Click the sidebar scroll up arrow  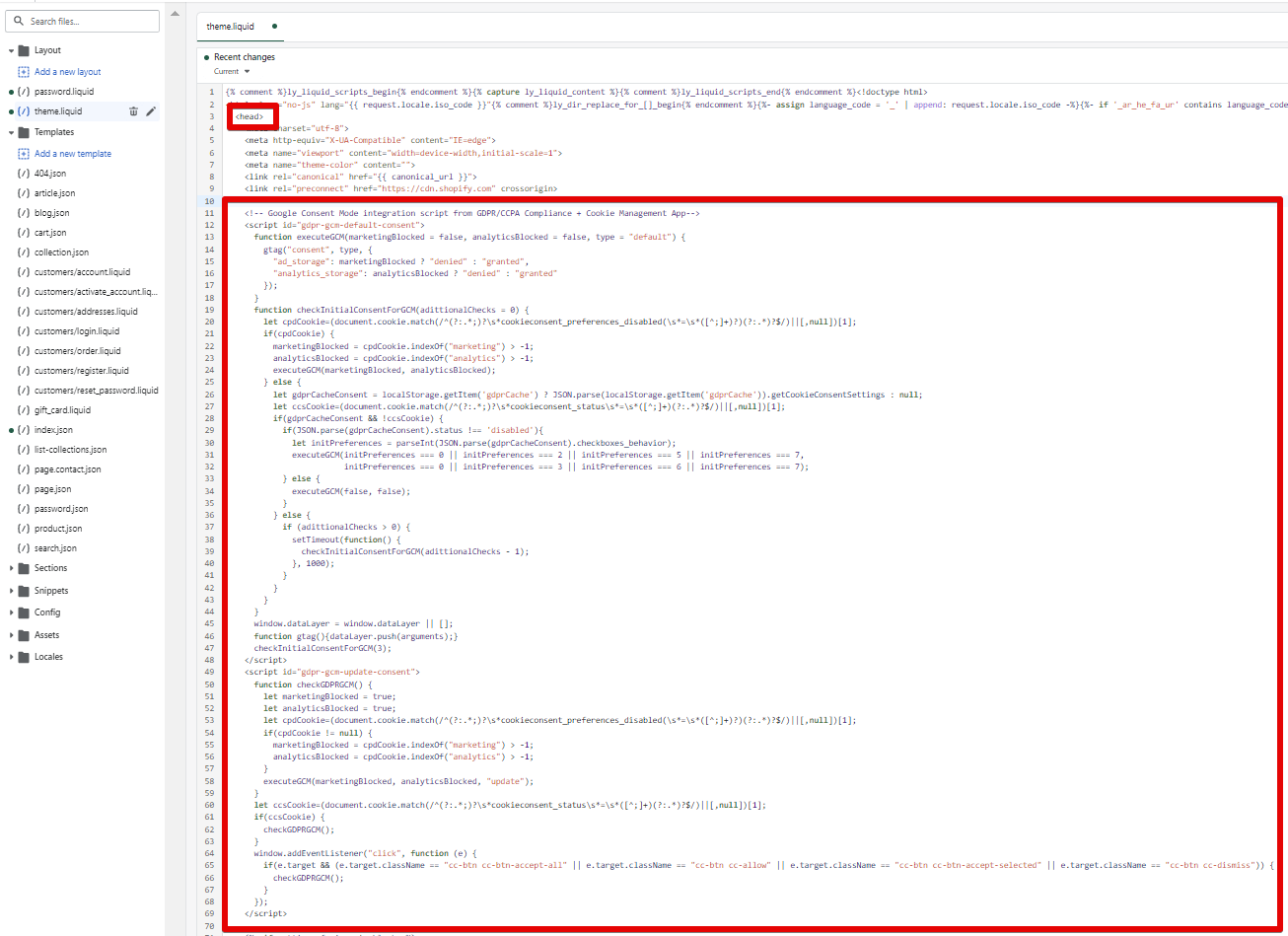point(176,14)
